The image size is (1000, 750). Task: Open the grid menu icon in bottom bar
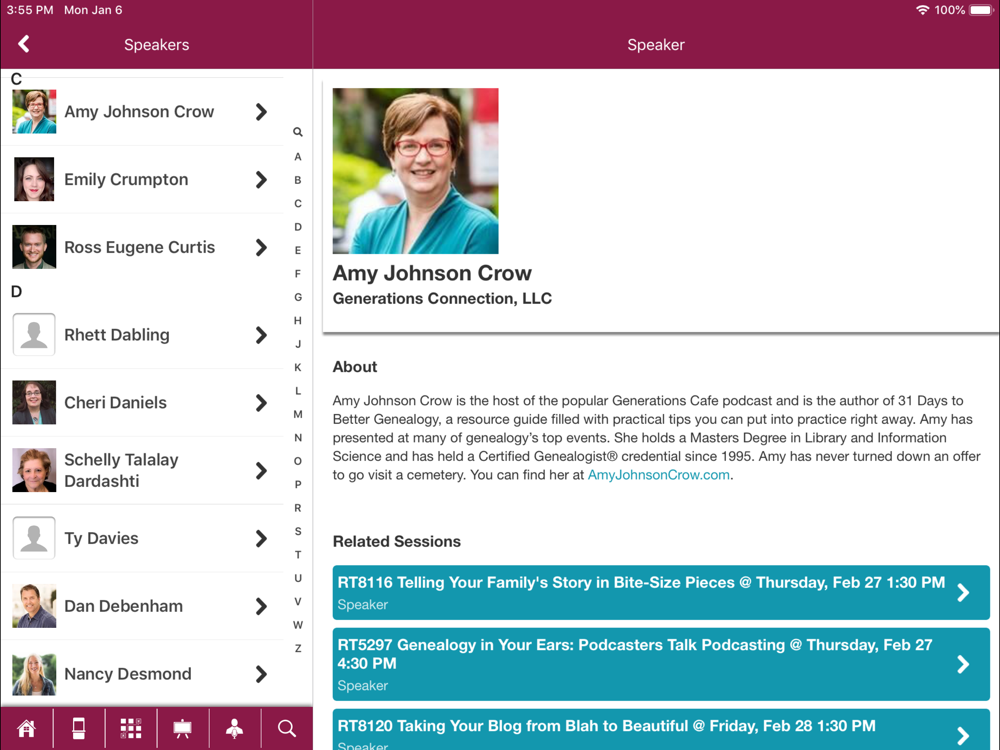[x=131, y=728]
